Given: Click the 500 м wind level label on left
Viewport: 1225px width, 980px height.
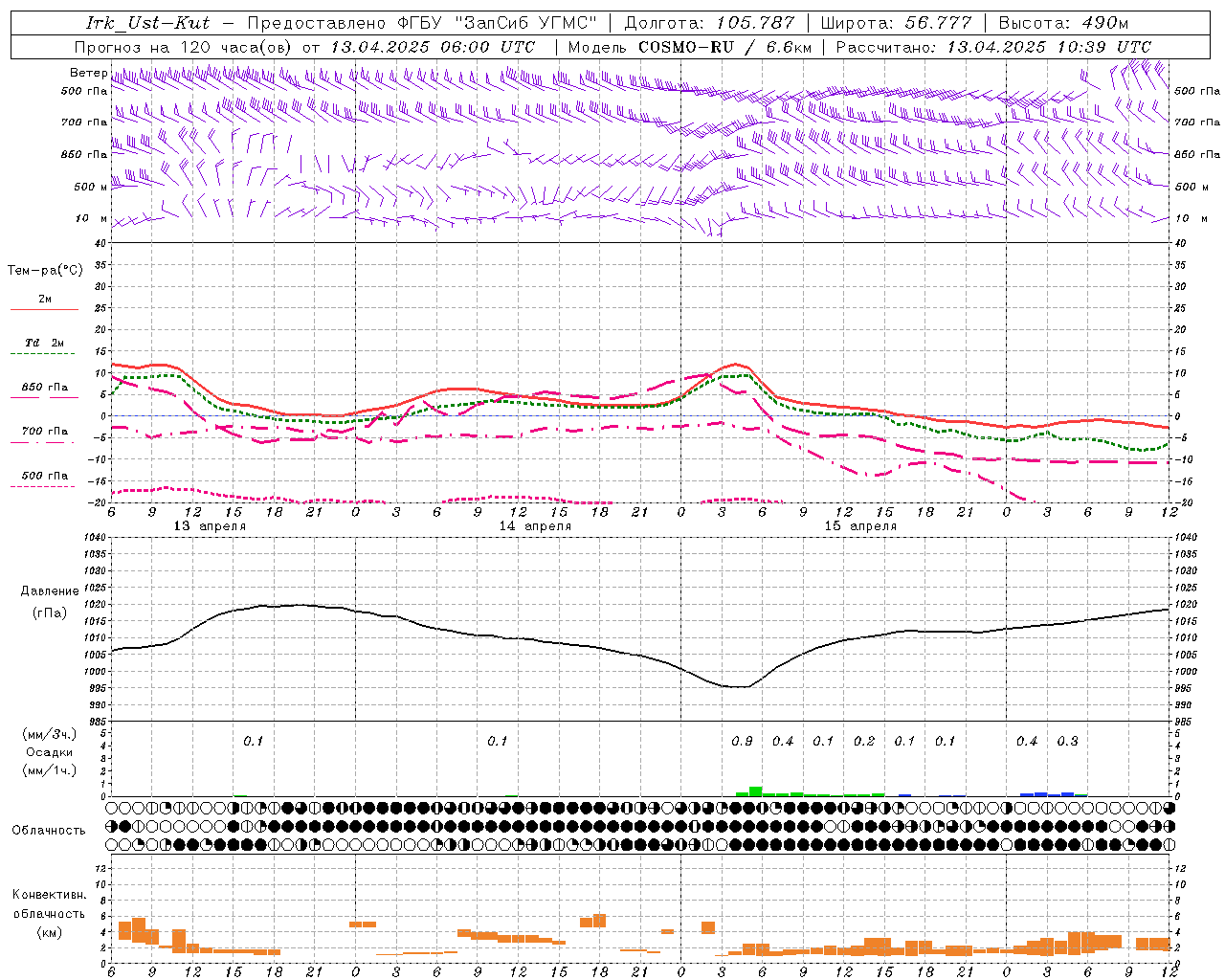Looking at the screenshot, I should click(91, 187).
